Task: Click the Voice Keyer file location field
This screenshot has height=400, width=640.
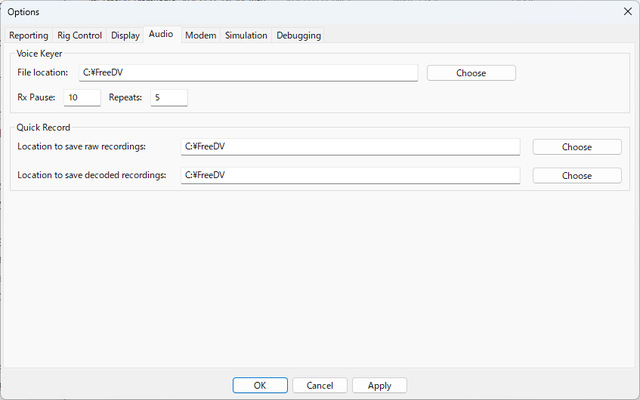Action: (247, 73)
